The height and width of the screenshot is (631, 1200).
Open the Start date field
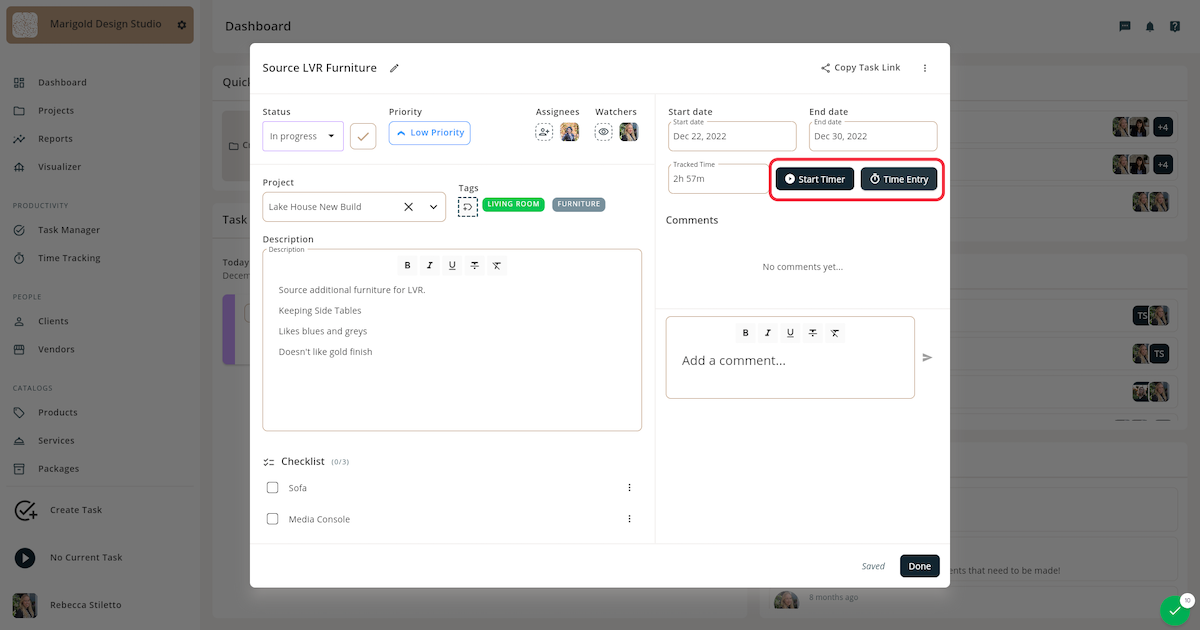(x=732, y=136)
